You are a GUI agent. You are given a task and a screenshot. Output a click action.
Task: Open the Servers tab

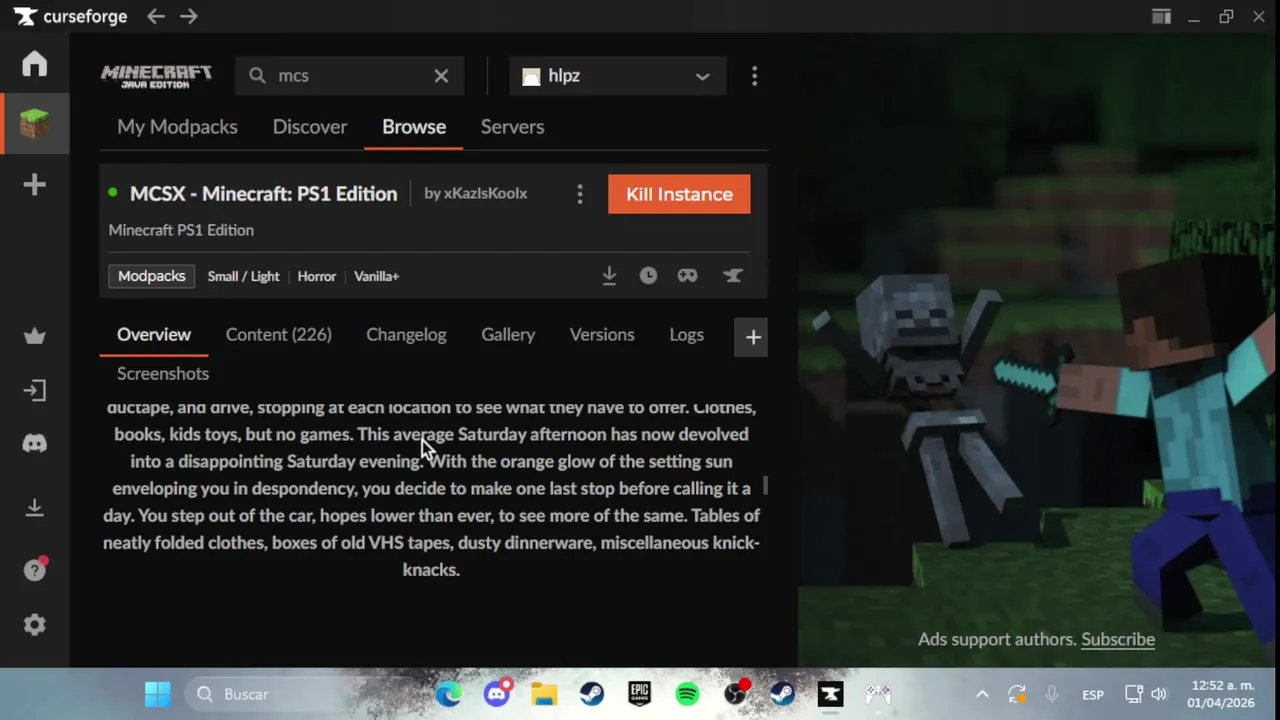pos(512,127)
